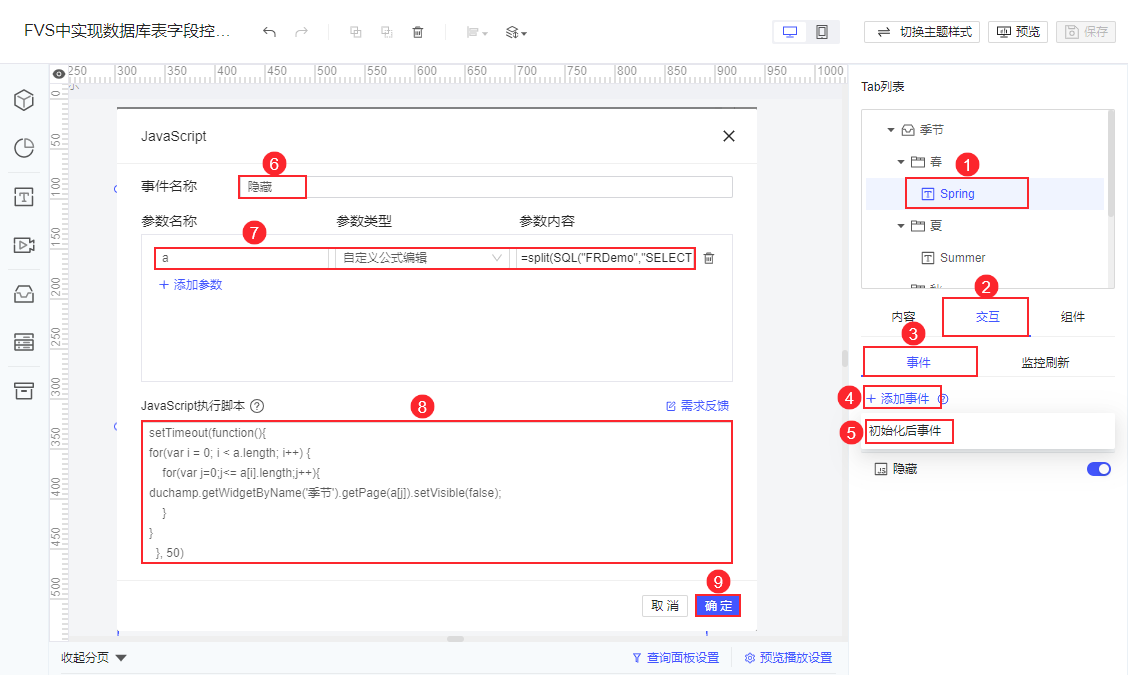Open the video media component panel

[x=24, y=245]
